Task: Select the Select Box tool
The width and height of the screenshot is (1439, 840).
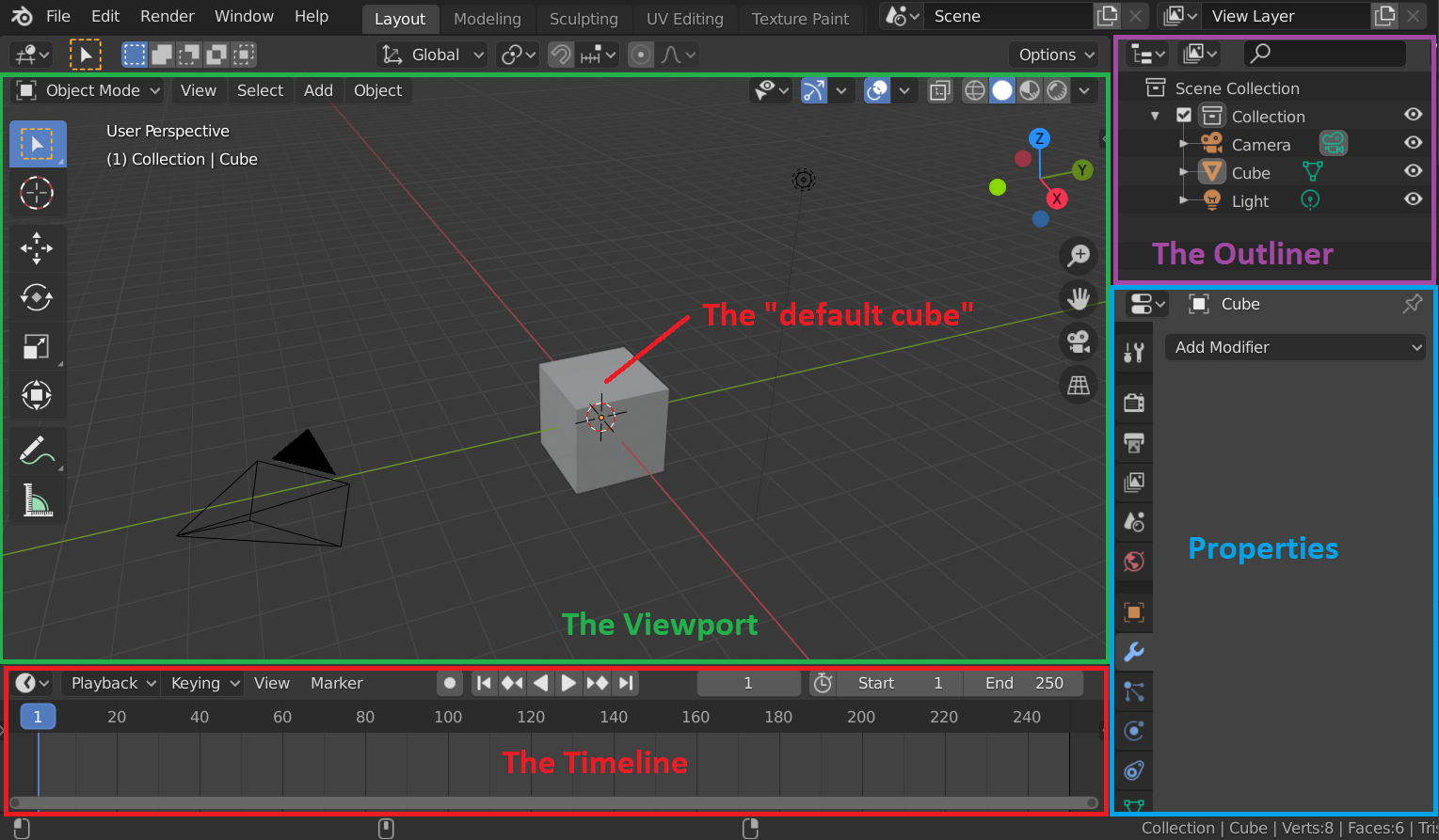Action: tap(38, 144)
